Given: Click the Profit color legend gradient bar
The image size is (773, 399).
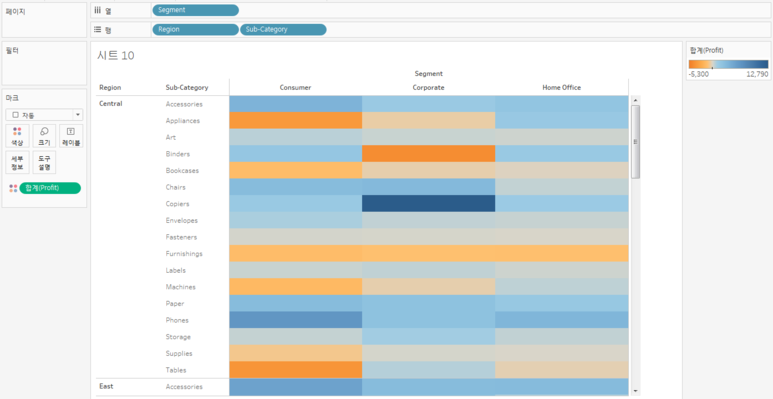Looking at the screenshot, I should [728, 64].
